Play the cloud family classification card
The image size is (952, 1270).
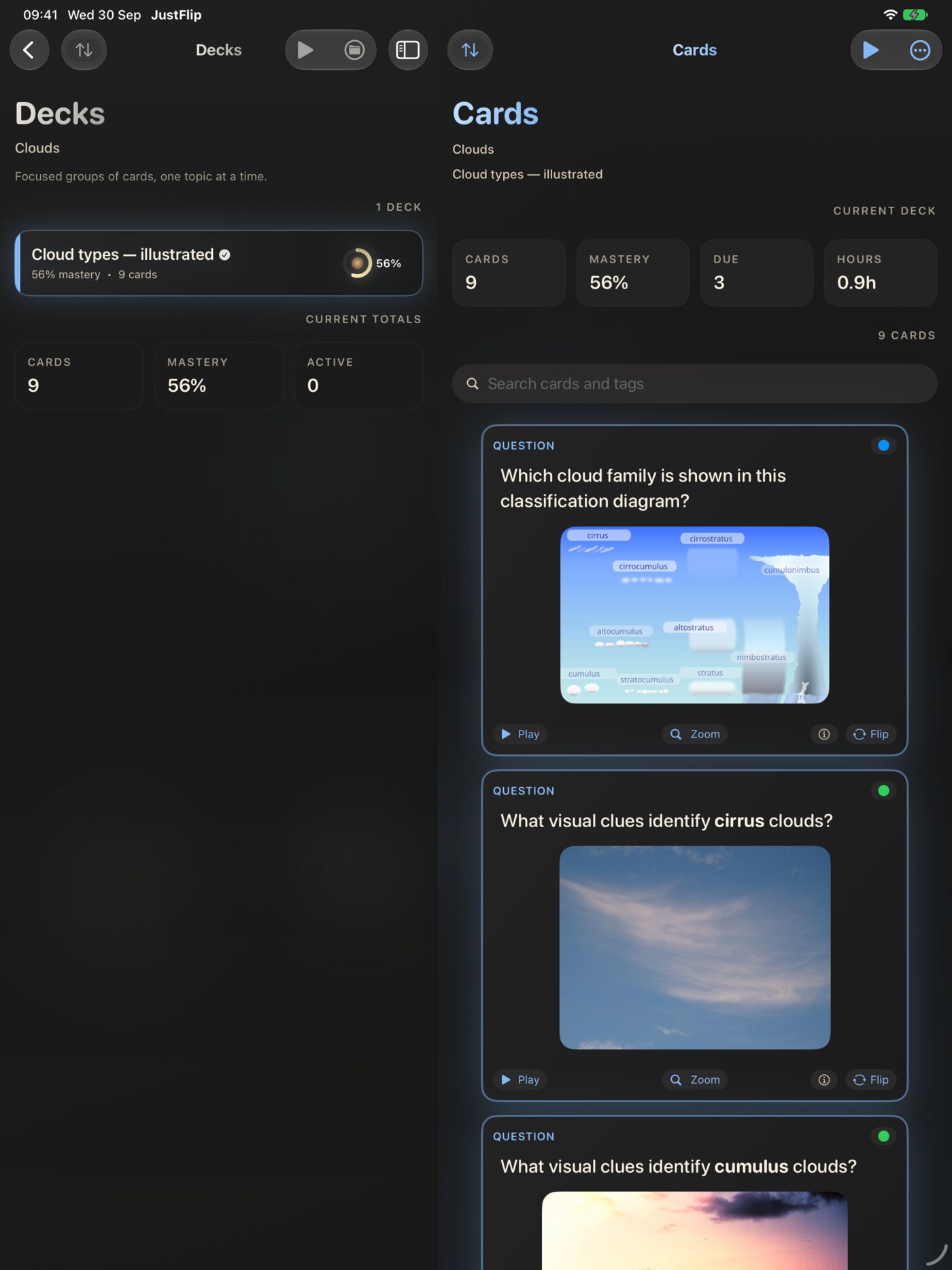pos(520,734)
